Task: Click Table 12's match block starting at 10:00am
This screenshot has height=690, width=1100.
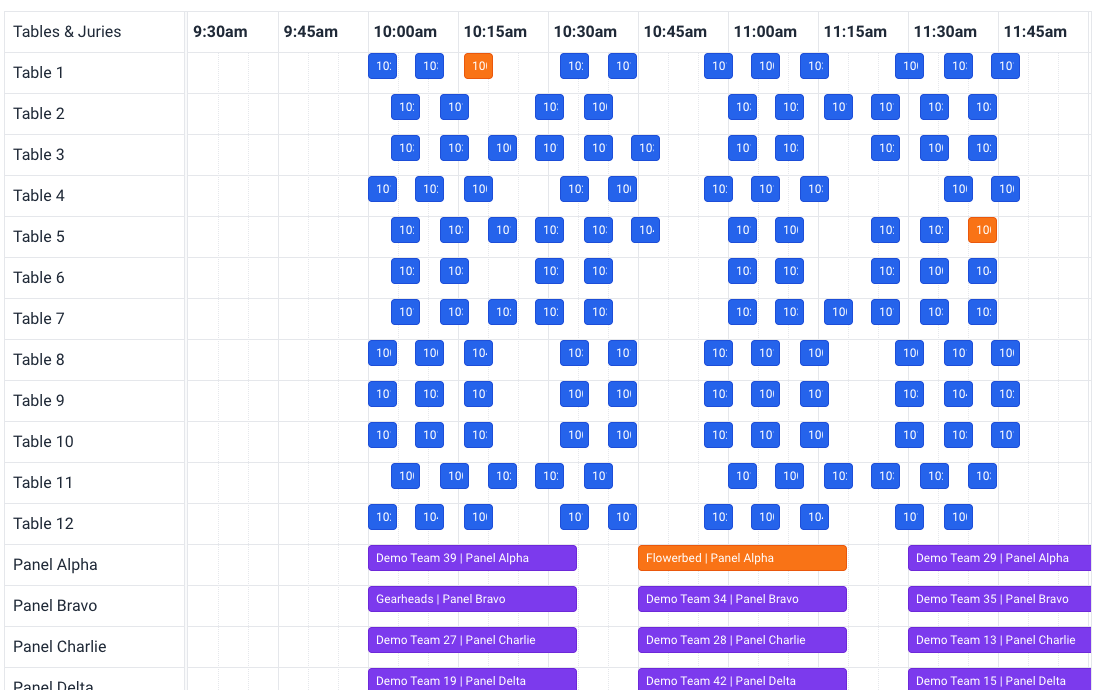Action: pyautogui.click(x=382, y=518)
